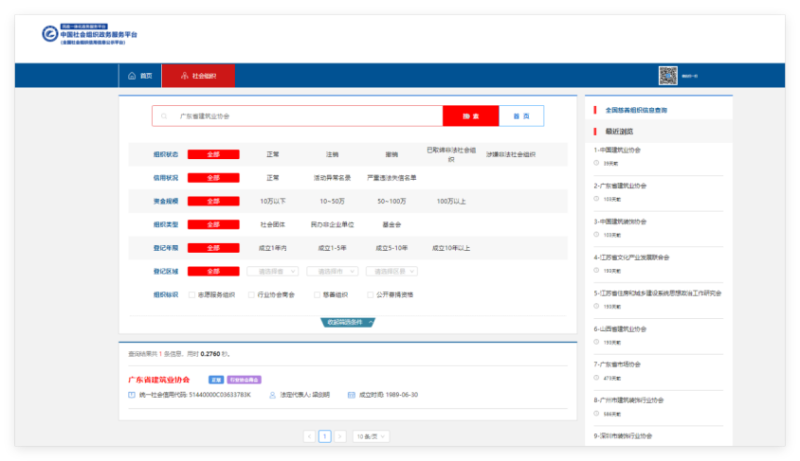The width and height of the screenshot is (800, 461).
Task: Go to the 首页 tab in the navigation bar
Action: coord(140,76)
